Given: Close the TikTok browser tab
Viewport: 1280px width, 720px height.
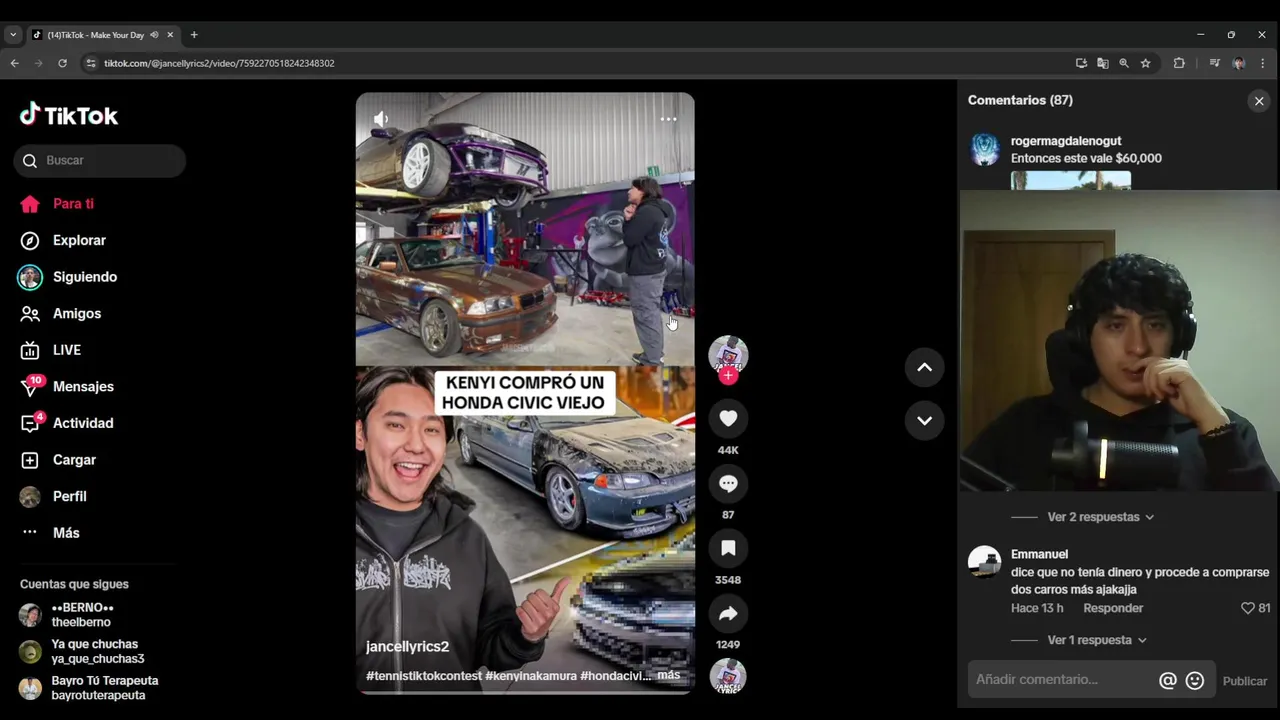Looking at the screenshot, I should point(170,35).
